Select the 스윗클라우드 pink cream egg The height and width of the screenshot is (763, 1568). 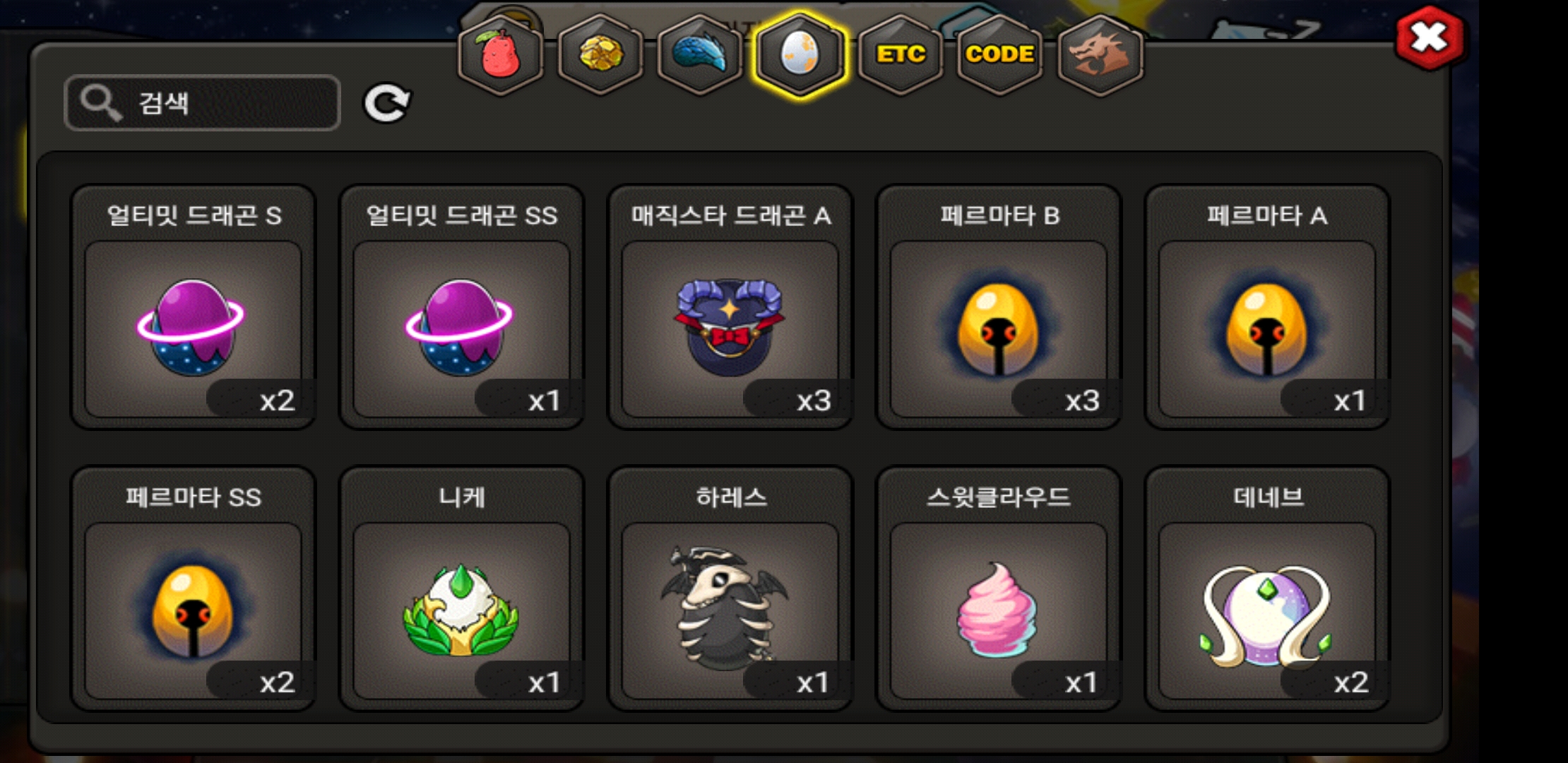coord(999,588)
